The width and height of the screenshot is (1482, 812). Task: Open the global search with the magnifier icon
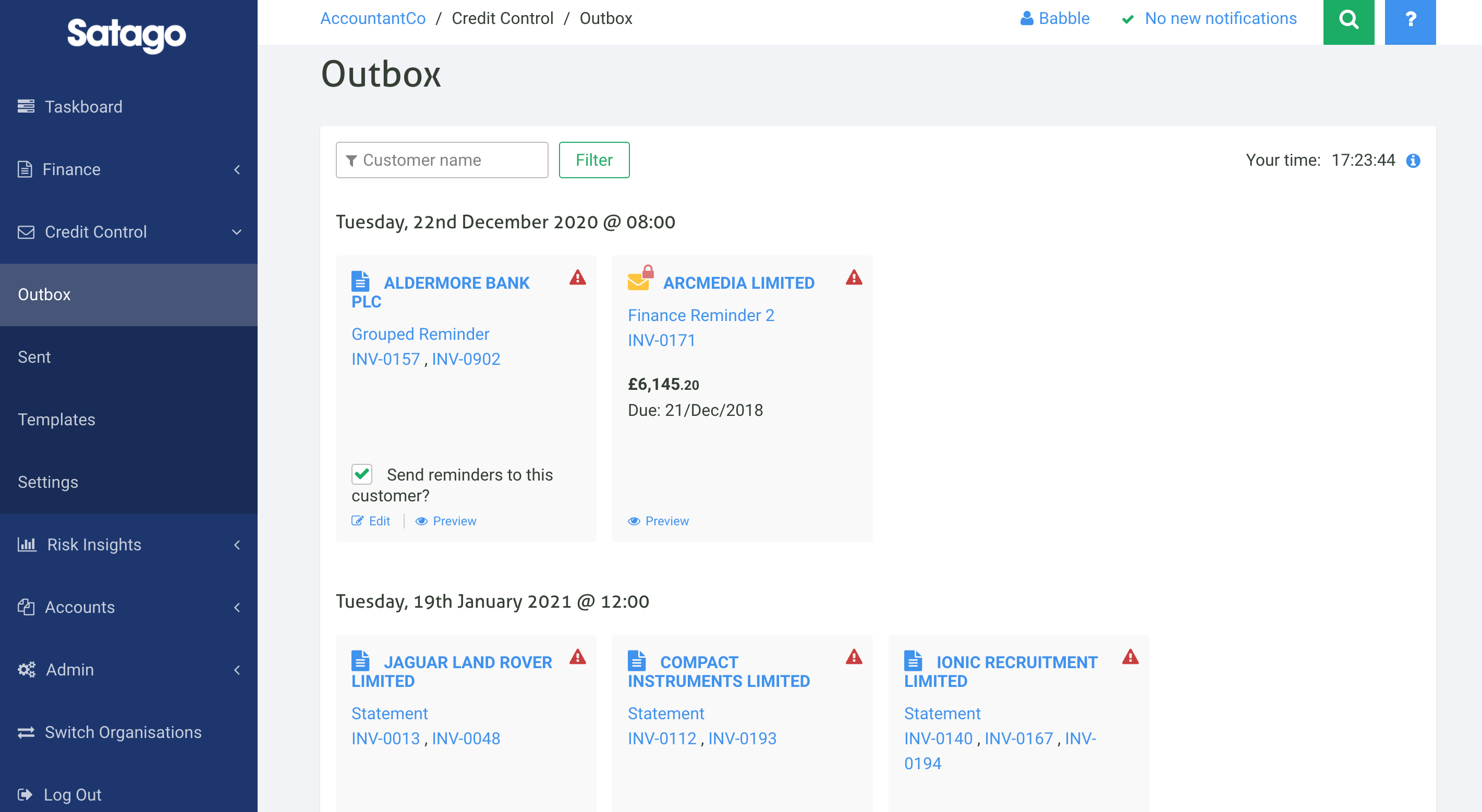pos(1349,22)
